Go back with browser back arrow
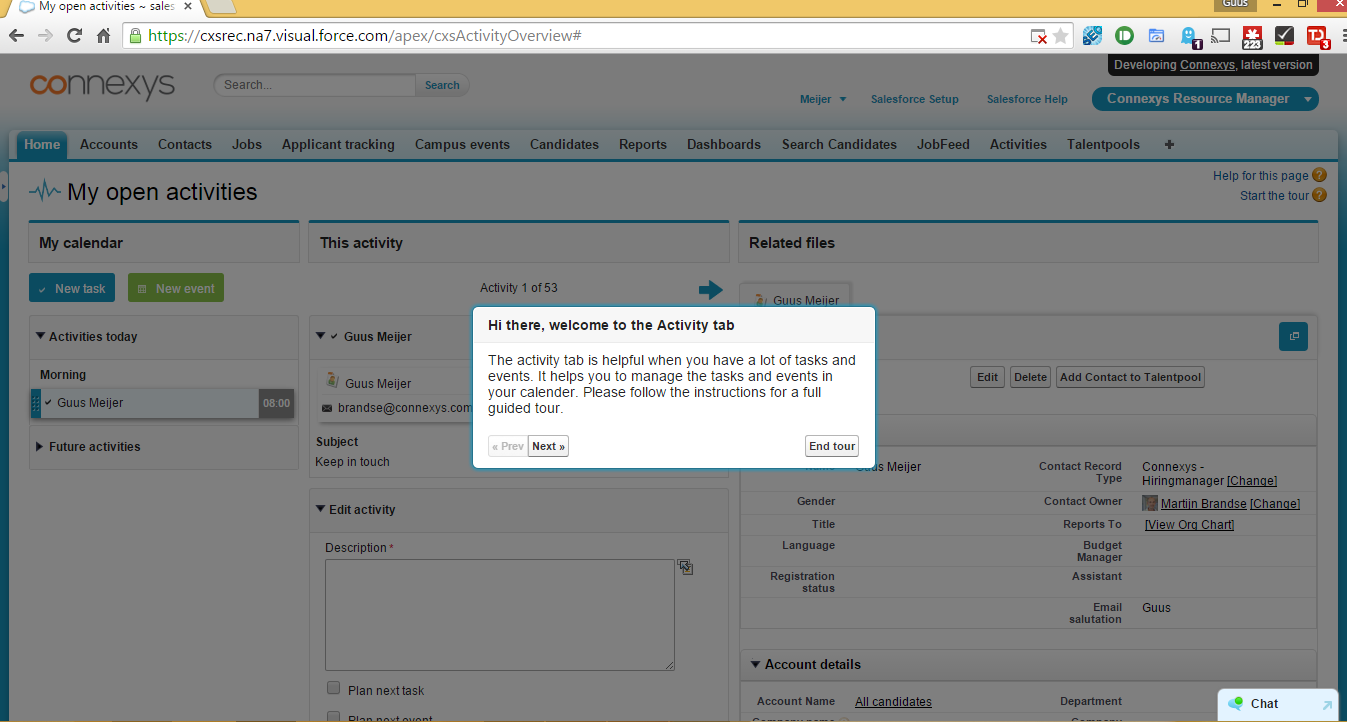This screenshot has height=722, width=1347. pos(16,36)
